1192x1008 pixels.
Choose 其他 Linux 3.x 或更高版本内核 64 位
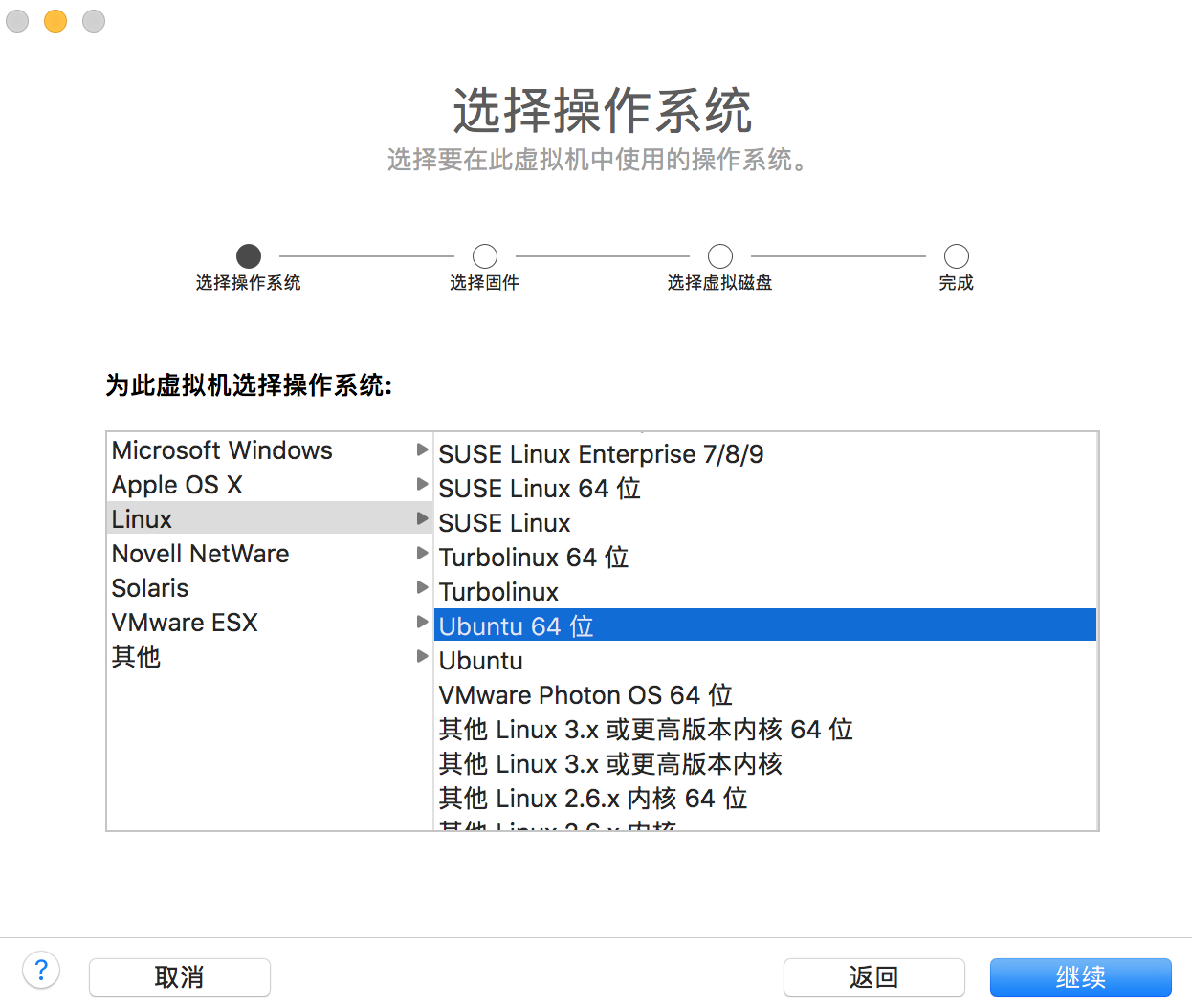point(765,730)
